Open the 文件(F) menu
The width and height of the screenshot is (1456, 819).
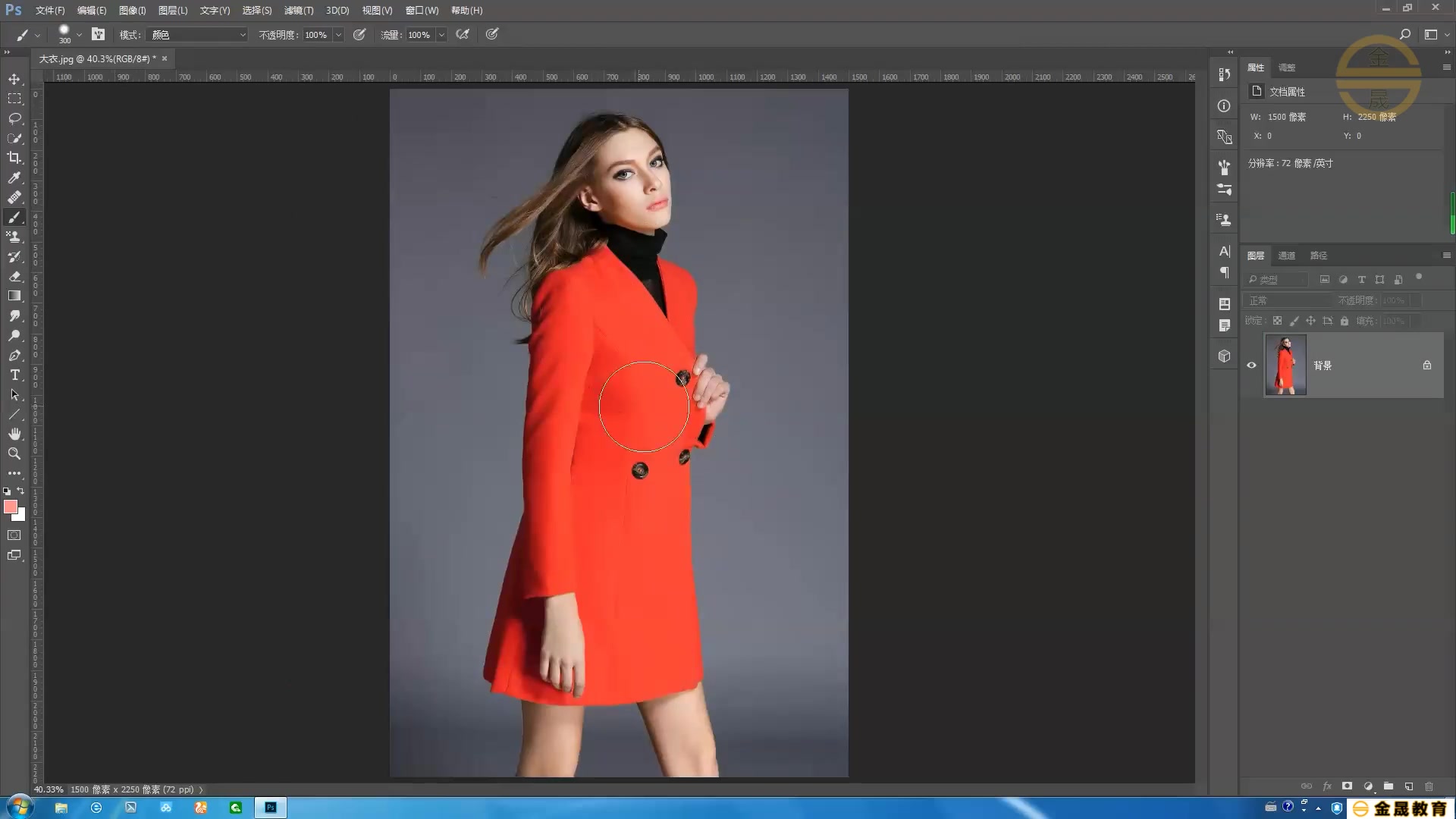point(50,11)
